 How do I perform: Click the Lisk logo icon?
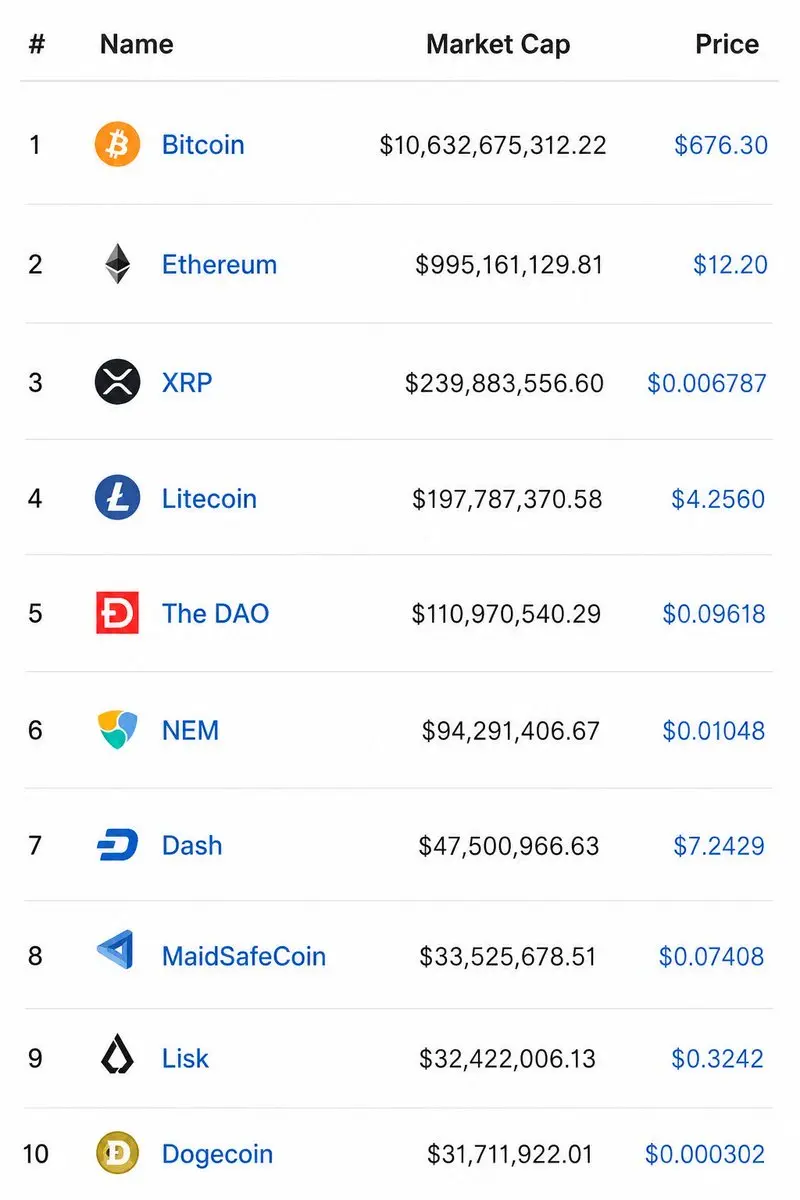[117, 1058]
